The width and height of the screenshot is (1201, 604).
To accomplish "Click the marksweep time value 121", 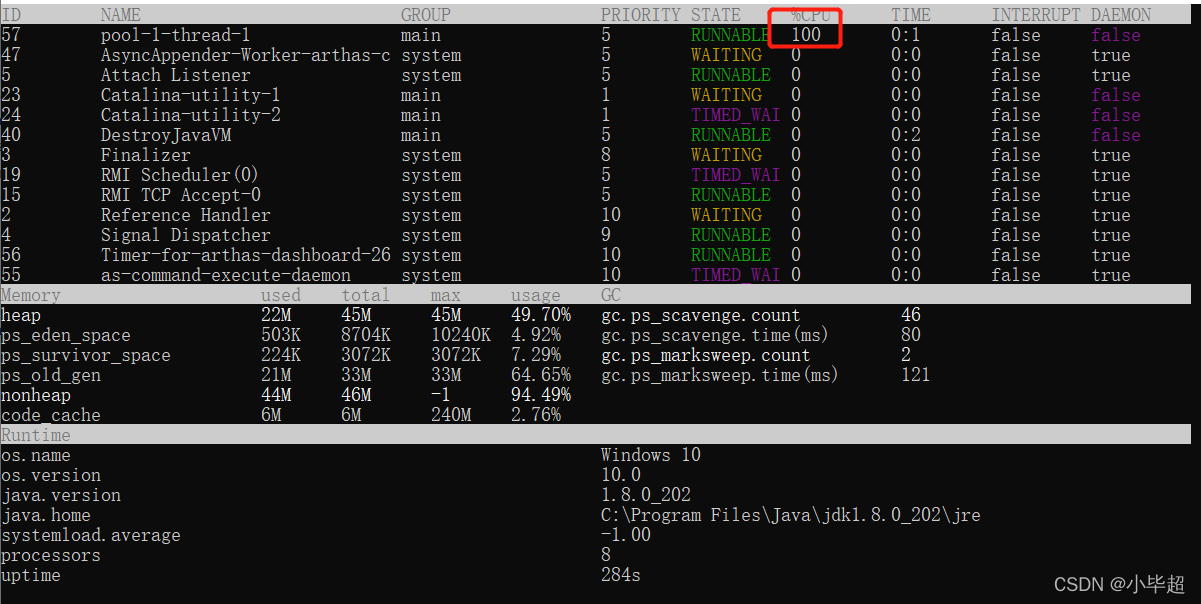I will point(916,375).
